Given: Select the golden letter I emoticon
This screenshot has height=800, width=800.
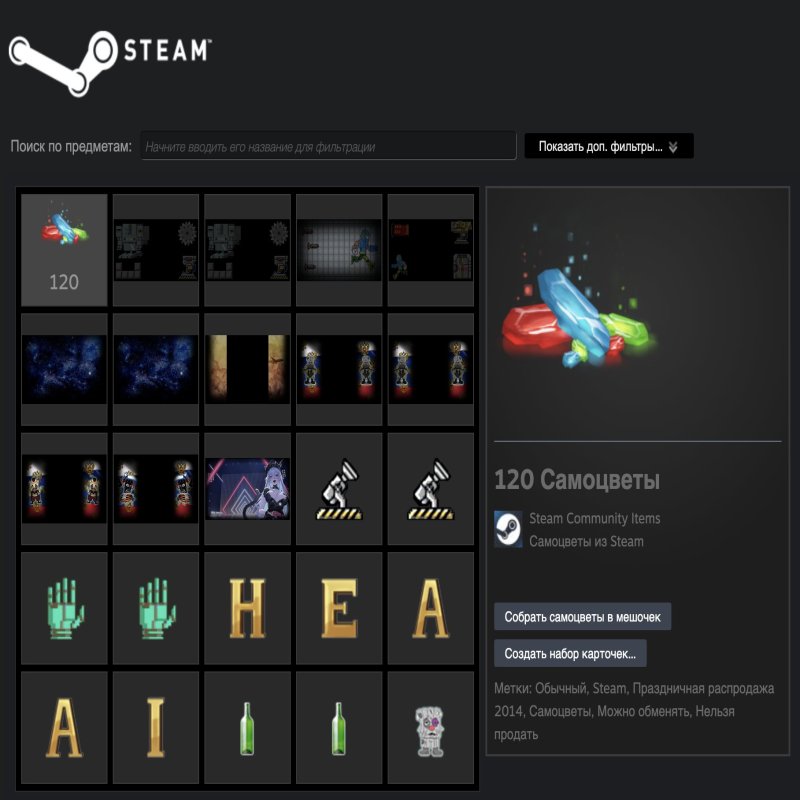Looking at the screenshot, I should pyautogui.click(x=155, y=727).
